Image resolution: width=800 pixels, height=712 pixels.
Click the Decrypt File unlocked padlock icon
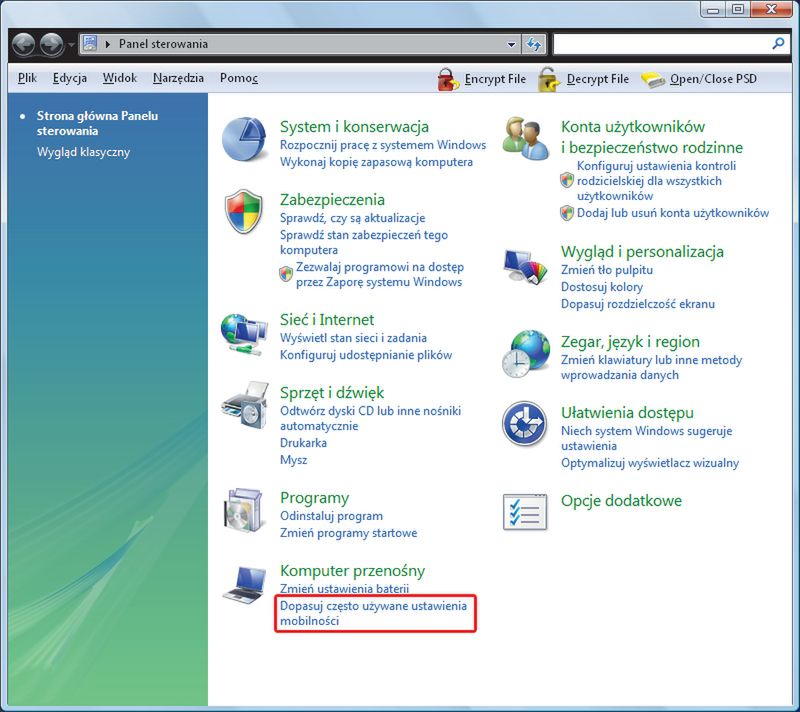click(549, 79)
